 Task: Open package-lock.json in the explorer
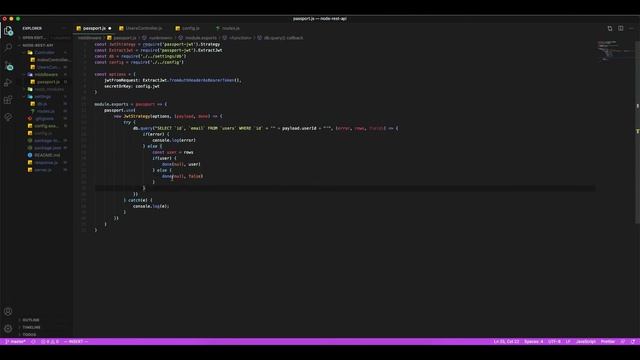pos(47,141)
